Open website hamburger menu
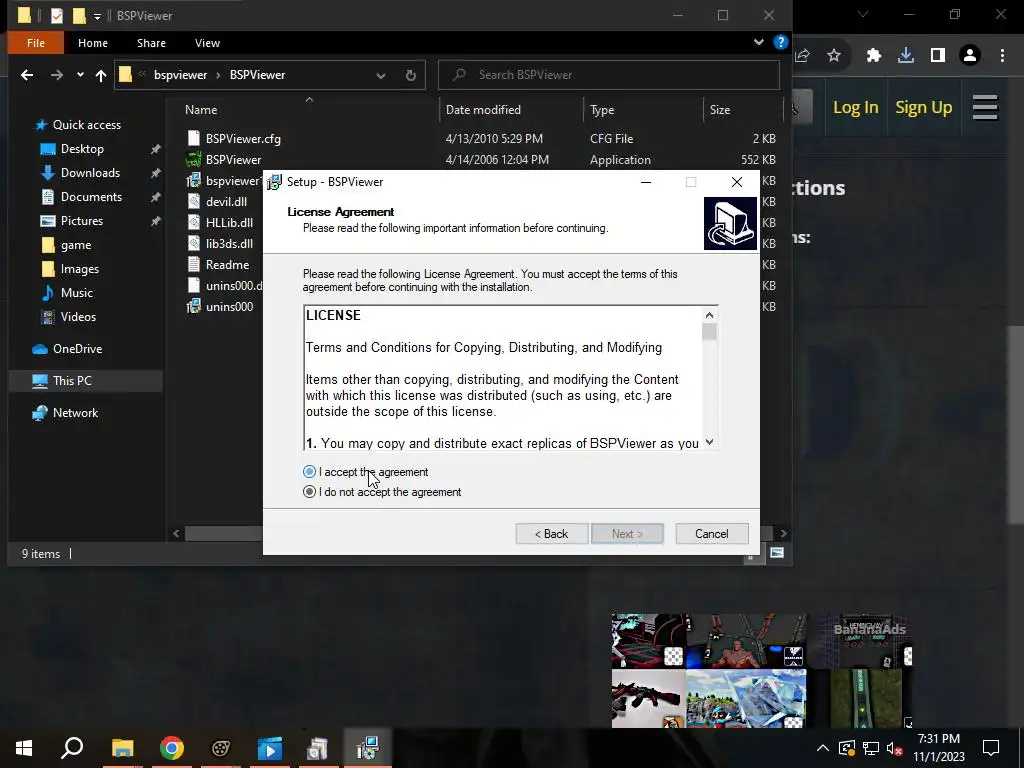Screen dimensions: 1024x768 (985, 108)
